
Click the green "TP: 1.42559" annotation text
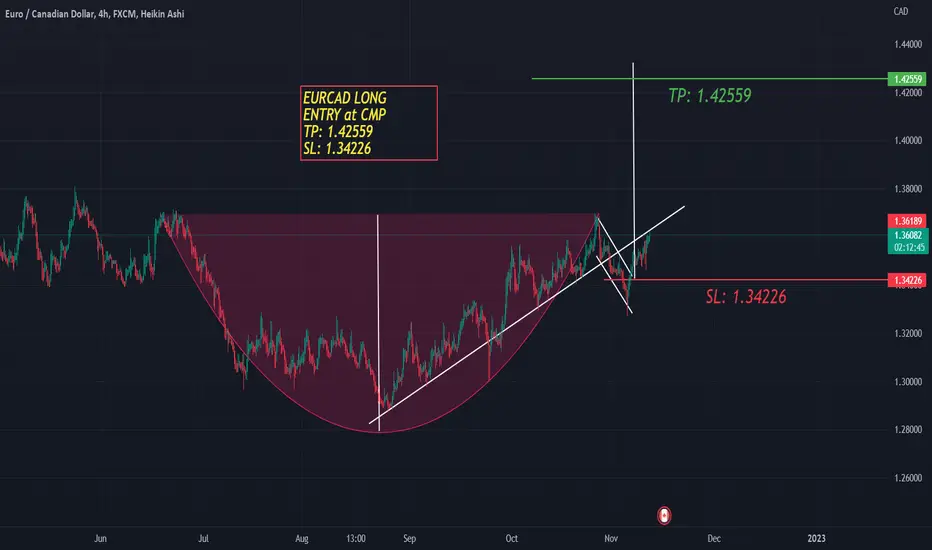pyautogui.click(x=710, y=96)
